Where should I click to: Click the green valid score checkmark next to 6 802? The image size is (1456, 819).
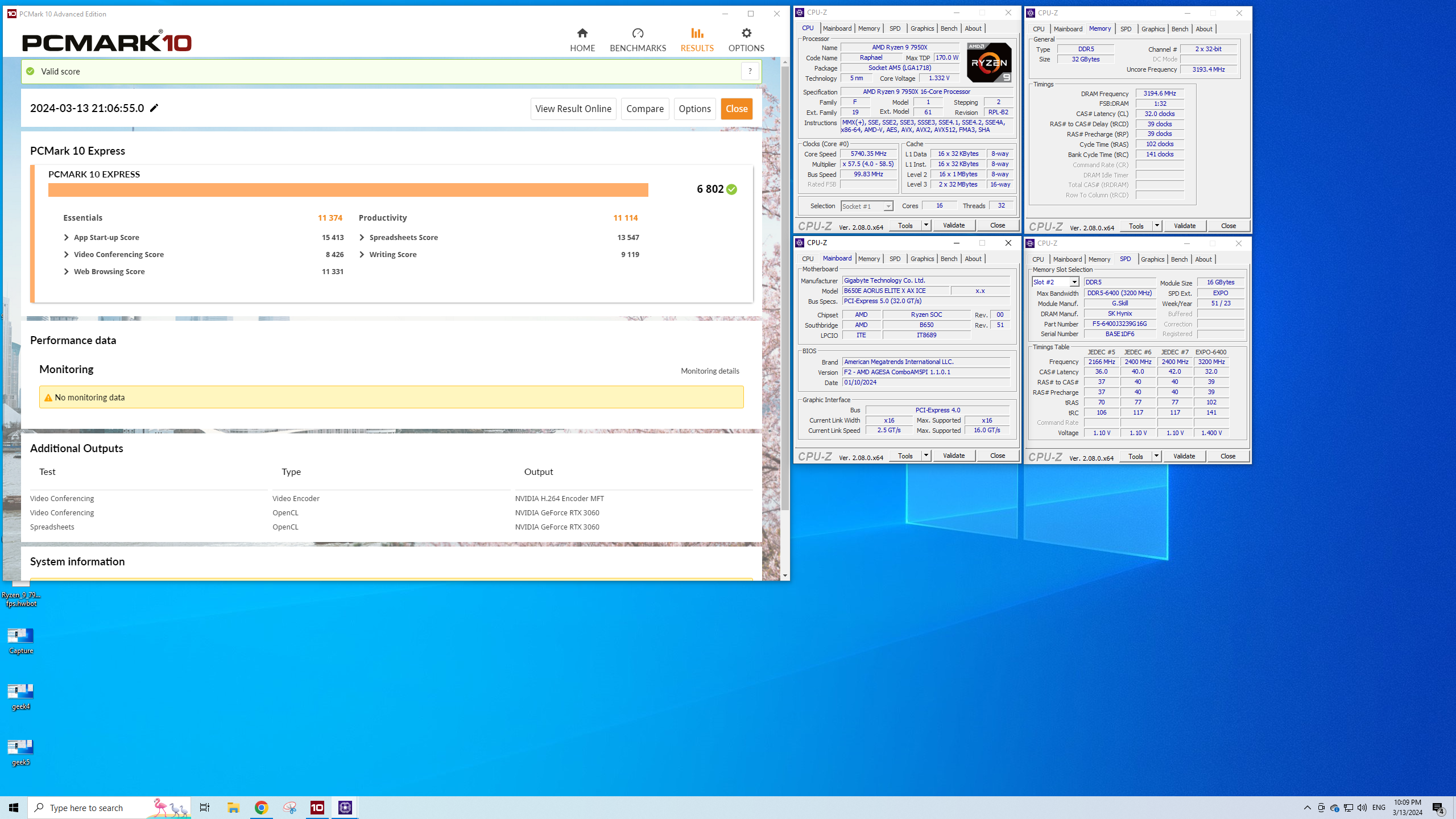click(x=731, y=189)
